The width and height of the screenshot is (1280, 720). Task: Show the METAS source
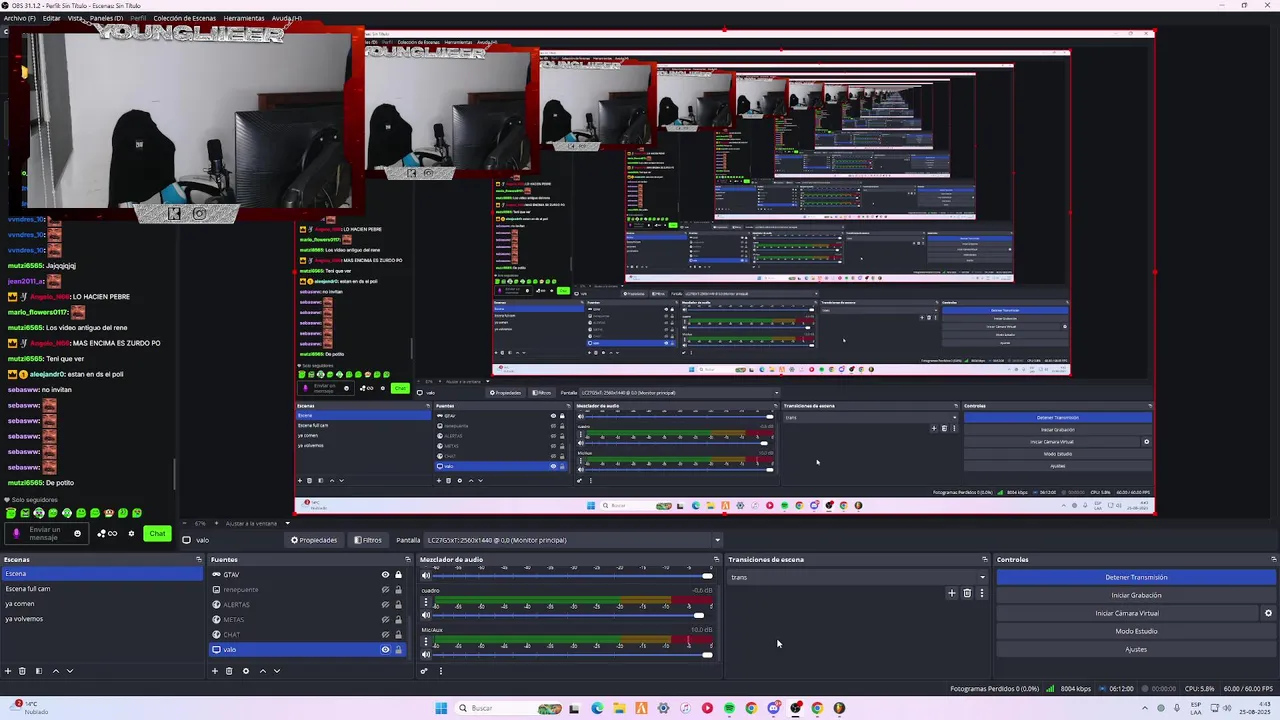385,620
